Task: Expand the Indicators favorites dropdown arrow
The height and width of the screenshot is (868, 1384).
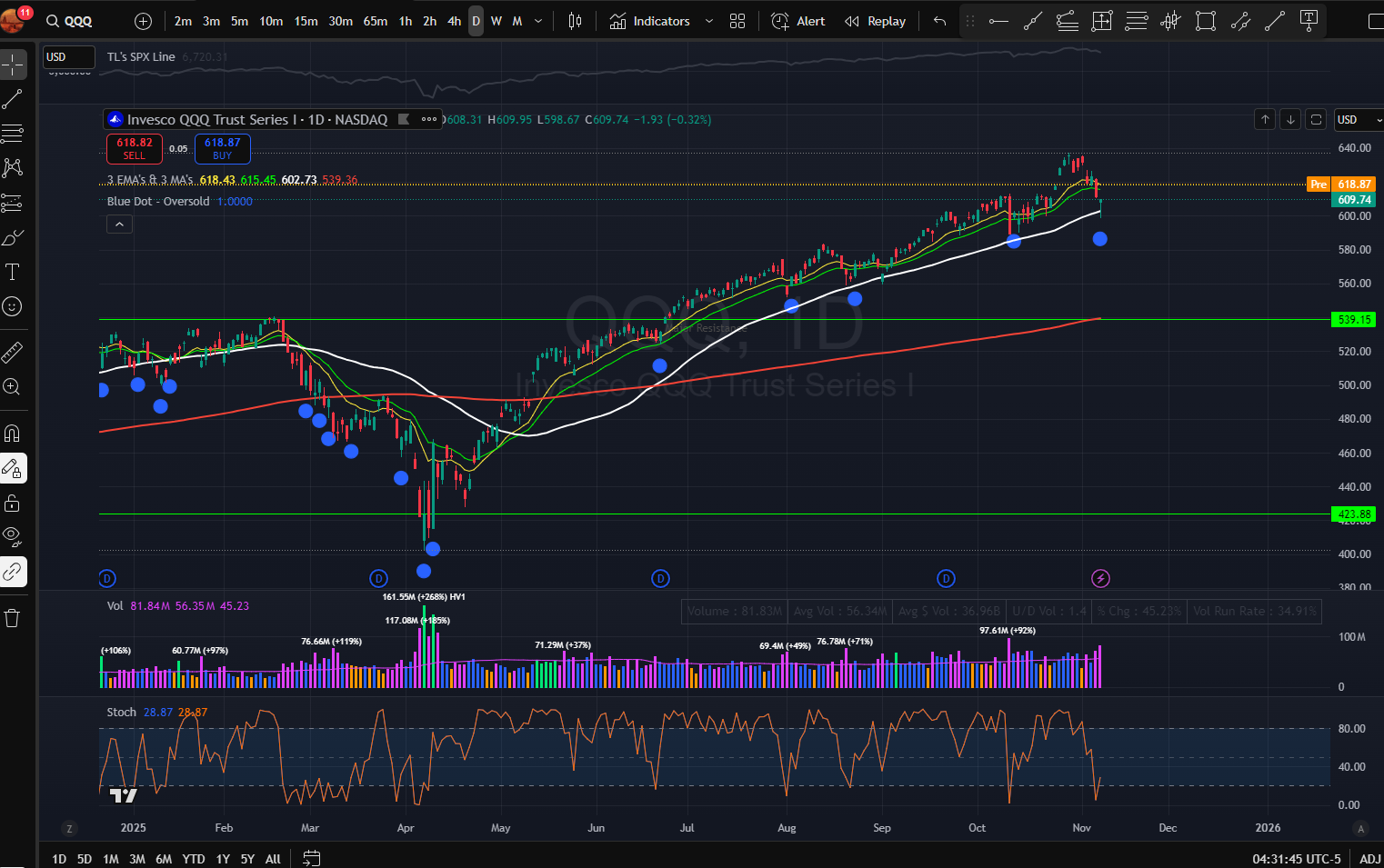Action: click(x=709, y=21)
